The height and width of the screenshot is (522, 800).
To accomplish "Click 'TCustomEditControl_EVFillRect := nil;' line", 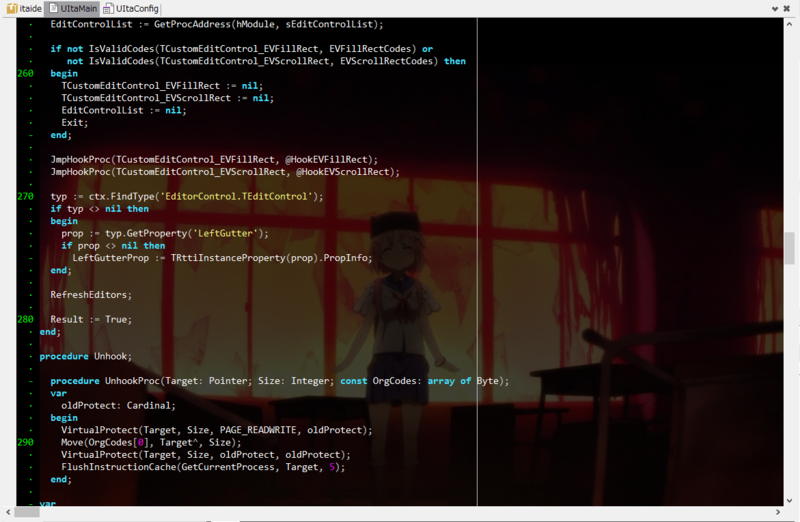I will (162, 86).
